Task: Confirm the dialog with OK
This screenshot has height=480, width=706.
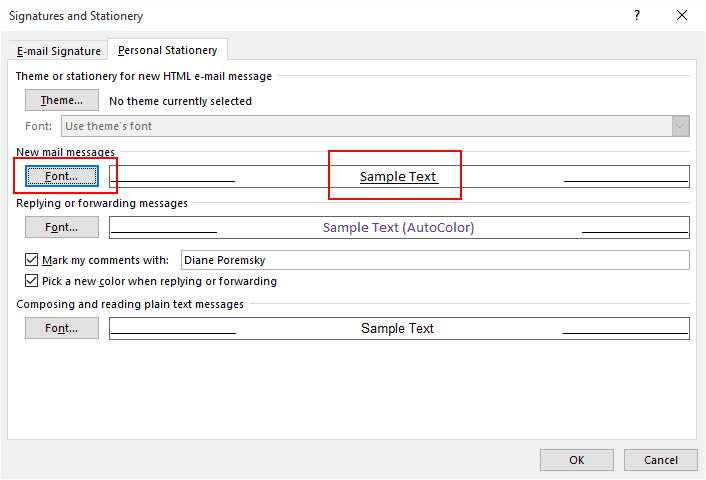Action: coord(577,460)
